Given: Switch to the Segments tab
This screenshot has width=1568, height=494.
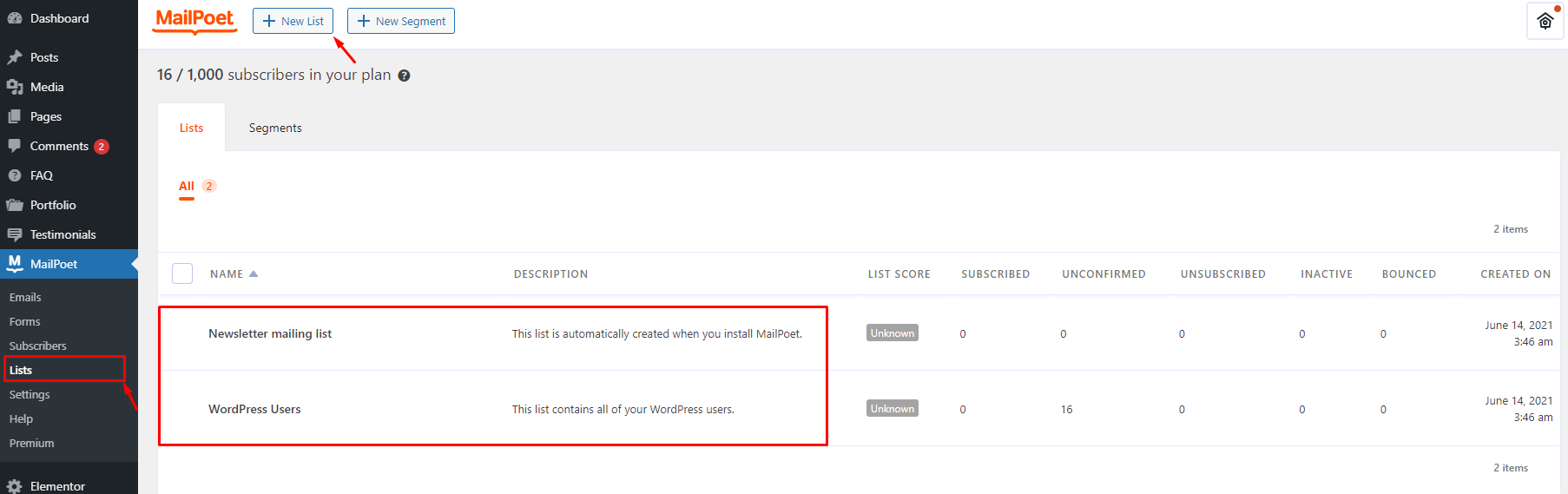Looking at the screenshot, I should pyautogui.click(x=275, y=128).
